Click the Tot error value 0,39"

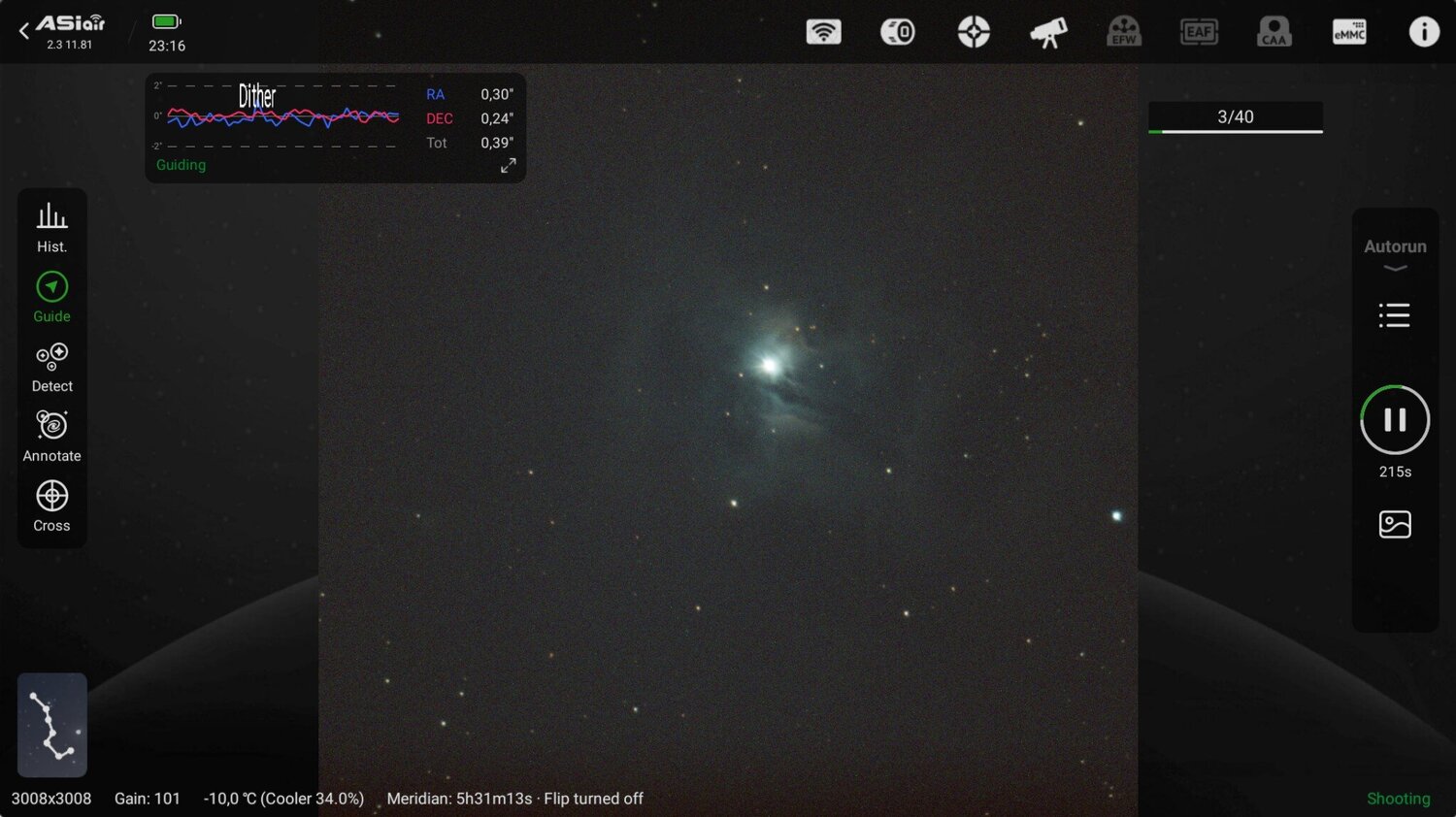coord(497,143)
